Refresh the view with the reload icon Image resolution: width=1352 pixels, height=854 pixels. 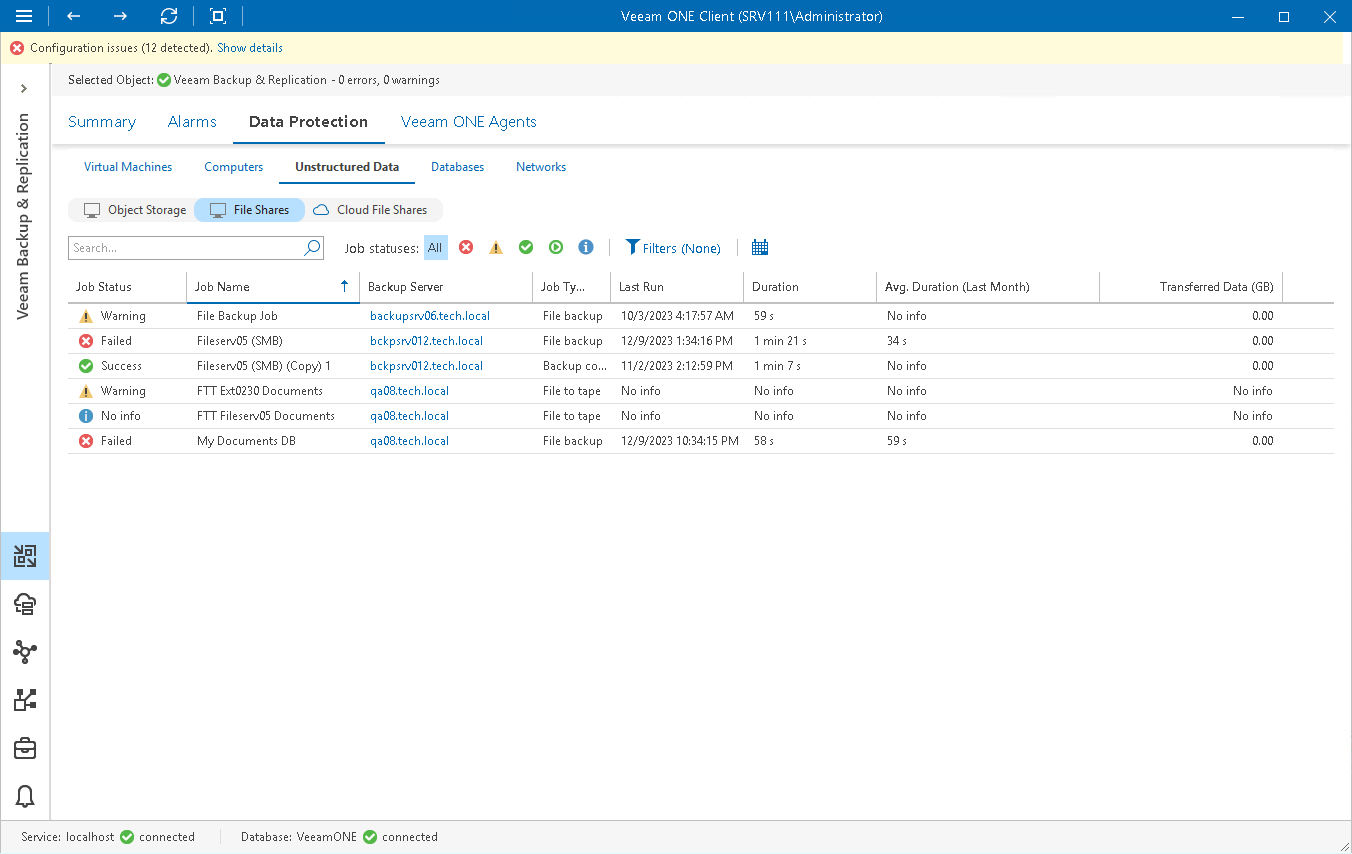pyautogui.click(x=169, y=16)
